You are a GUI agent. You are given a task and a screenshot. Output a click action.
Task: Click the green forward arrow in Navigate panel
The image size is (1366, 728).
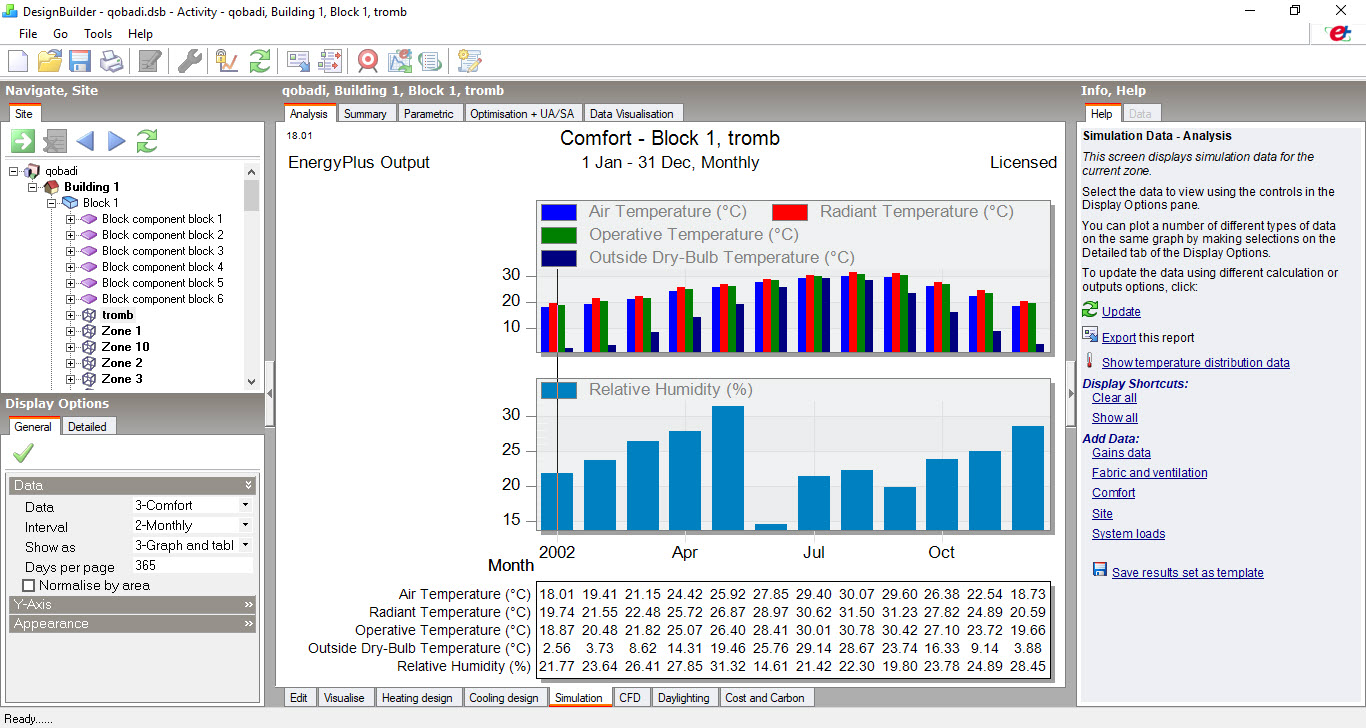click(x=23, y=141)
